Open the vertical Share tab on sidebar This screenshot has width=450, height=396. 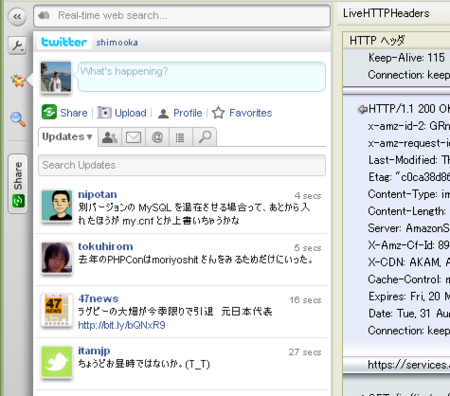[18, 183]
